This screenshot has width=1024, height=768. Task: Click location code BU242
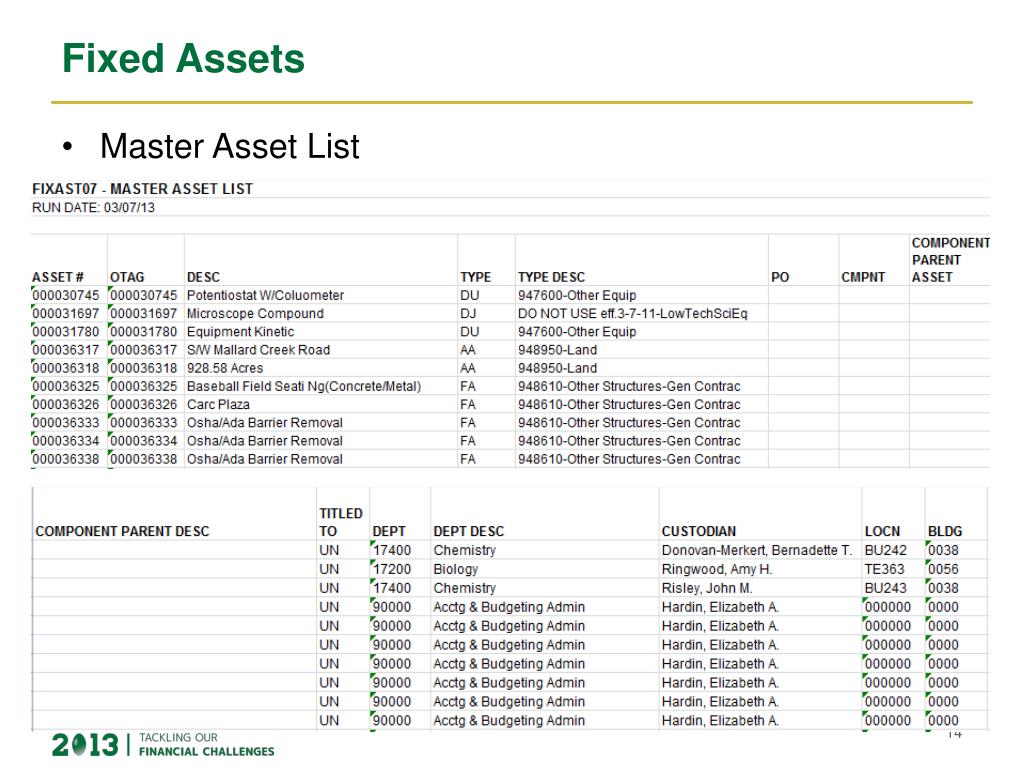(886, 551)
